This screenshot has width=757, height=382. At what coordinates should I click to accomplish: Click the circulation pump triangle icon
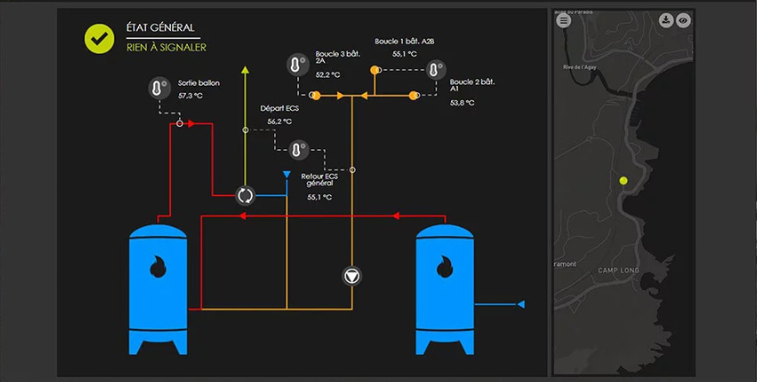click(x=352, y=276)
